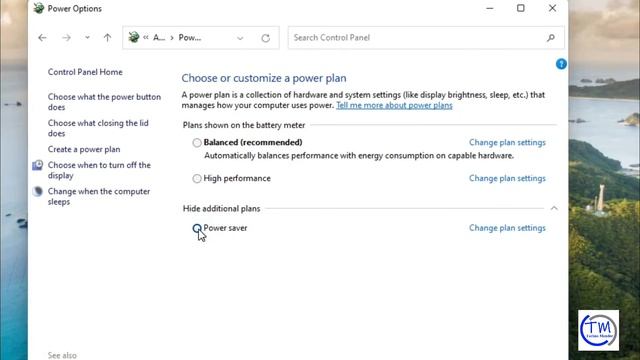Click the Back navigation arrow
This screenshot has width=640, height=360.
tap(42, 38)
